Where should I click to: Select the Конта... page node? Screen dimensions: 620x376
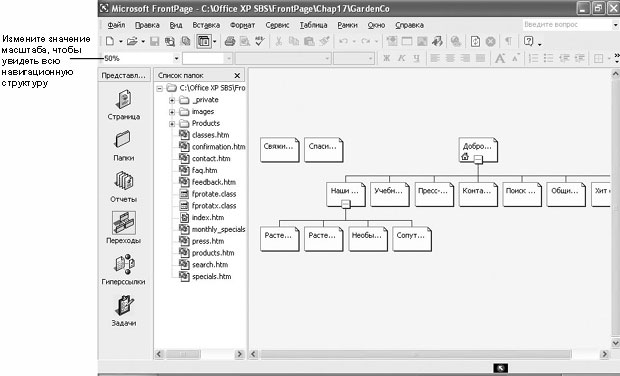pos(478,194)
